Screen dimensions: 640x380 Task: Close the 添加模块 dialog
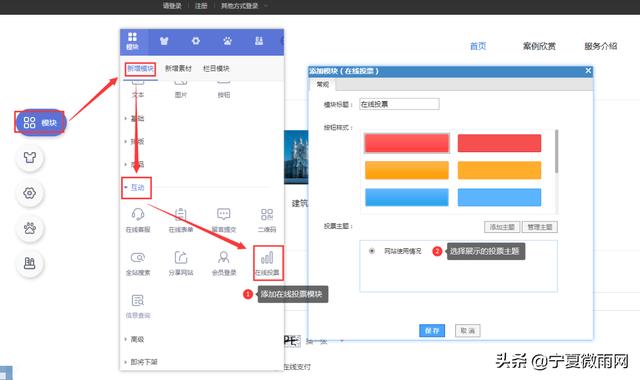(588, 71)
